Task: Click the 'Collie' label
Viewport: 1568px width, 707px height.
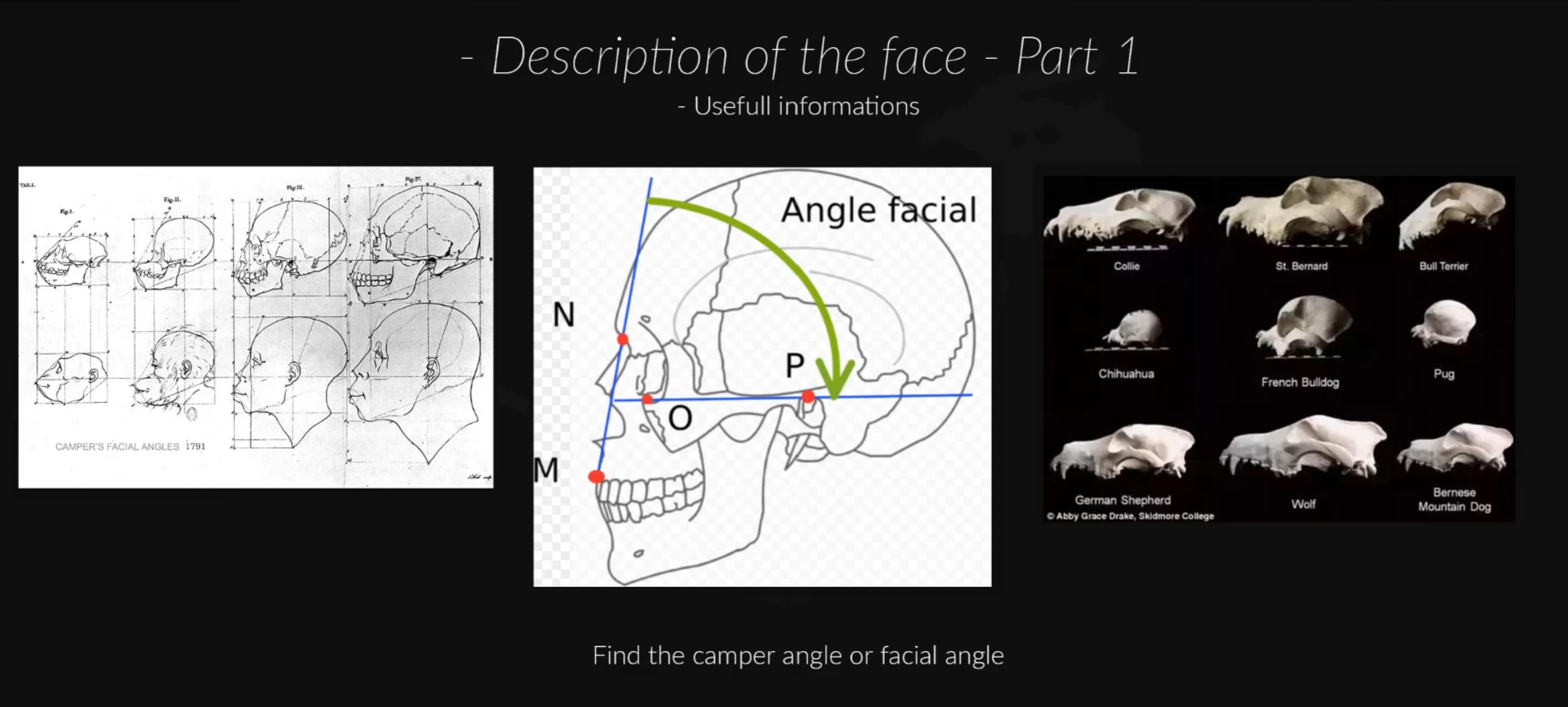Action: [1126, 266]
